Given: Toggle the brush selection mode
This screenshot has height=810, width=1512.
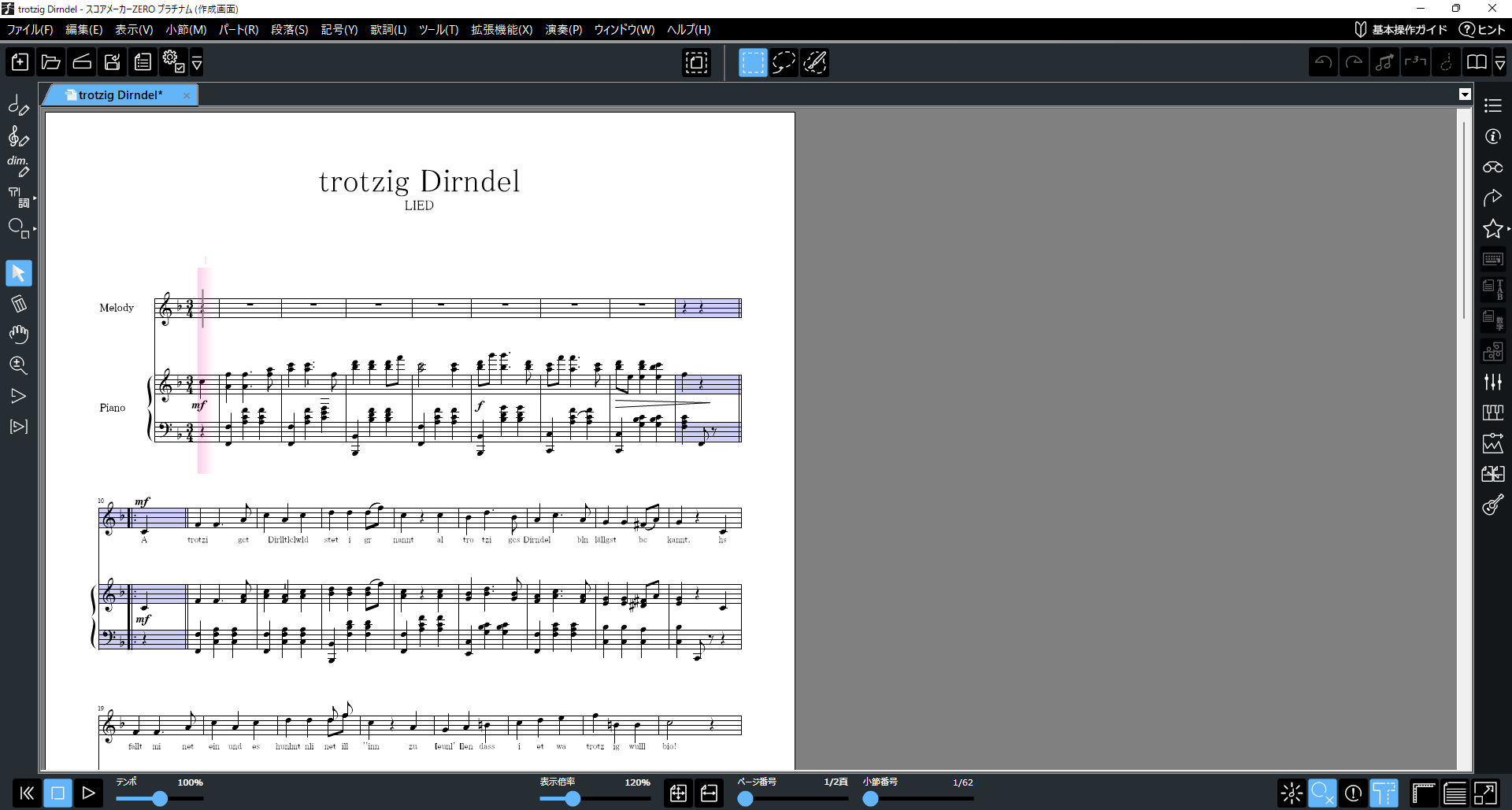Looking at the screenshot, I should click(x=814, y=62).
